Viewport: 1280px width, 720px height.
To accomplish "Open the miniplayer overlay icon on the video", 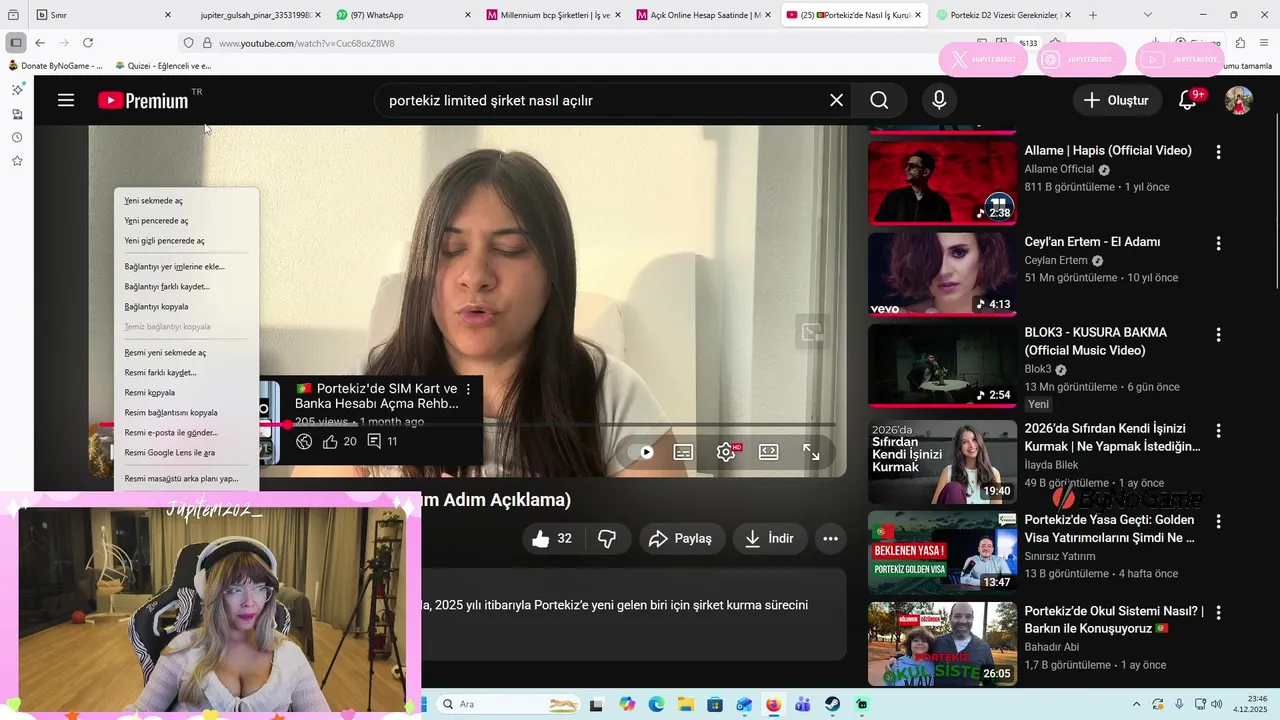I will [812, 331].
